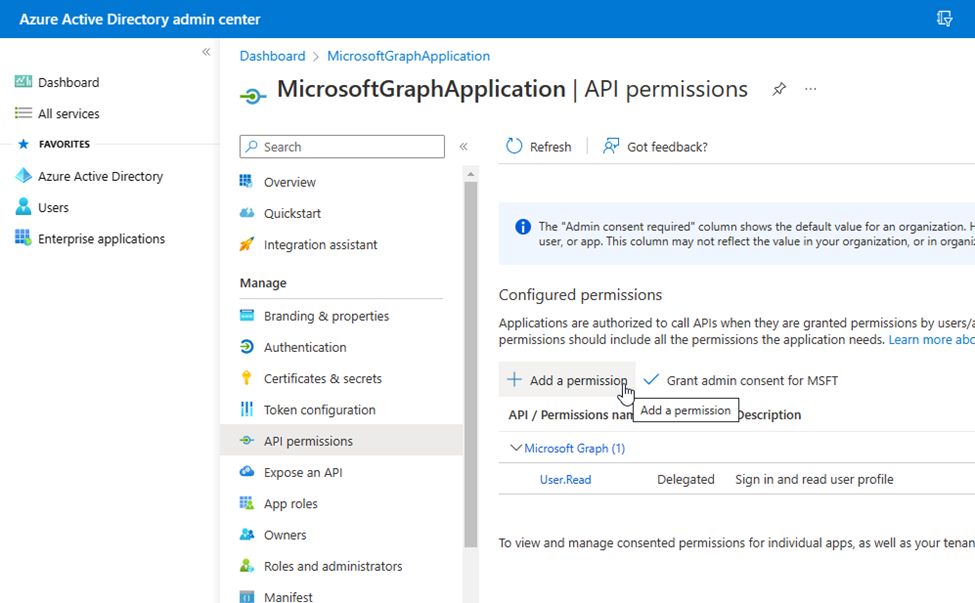
Task: Open the User.Read permission link
Action: pyautogui.click(x=565, y=480)
